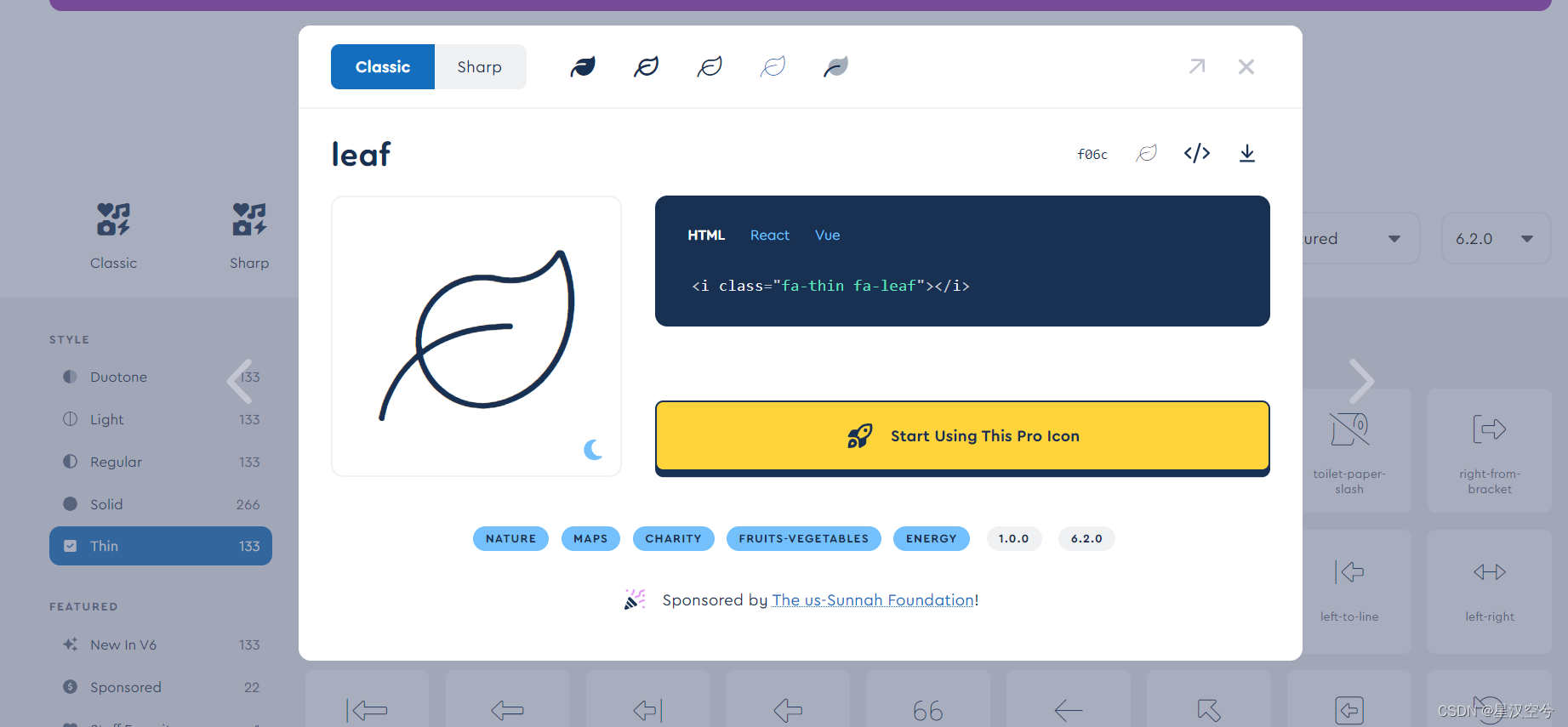Open the left-to-line icon card

[x=1349, y=592]
